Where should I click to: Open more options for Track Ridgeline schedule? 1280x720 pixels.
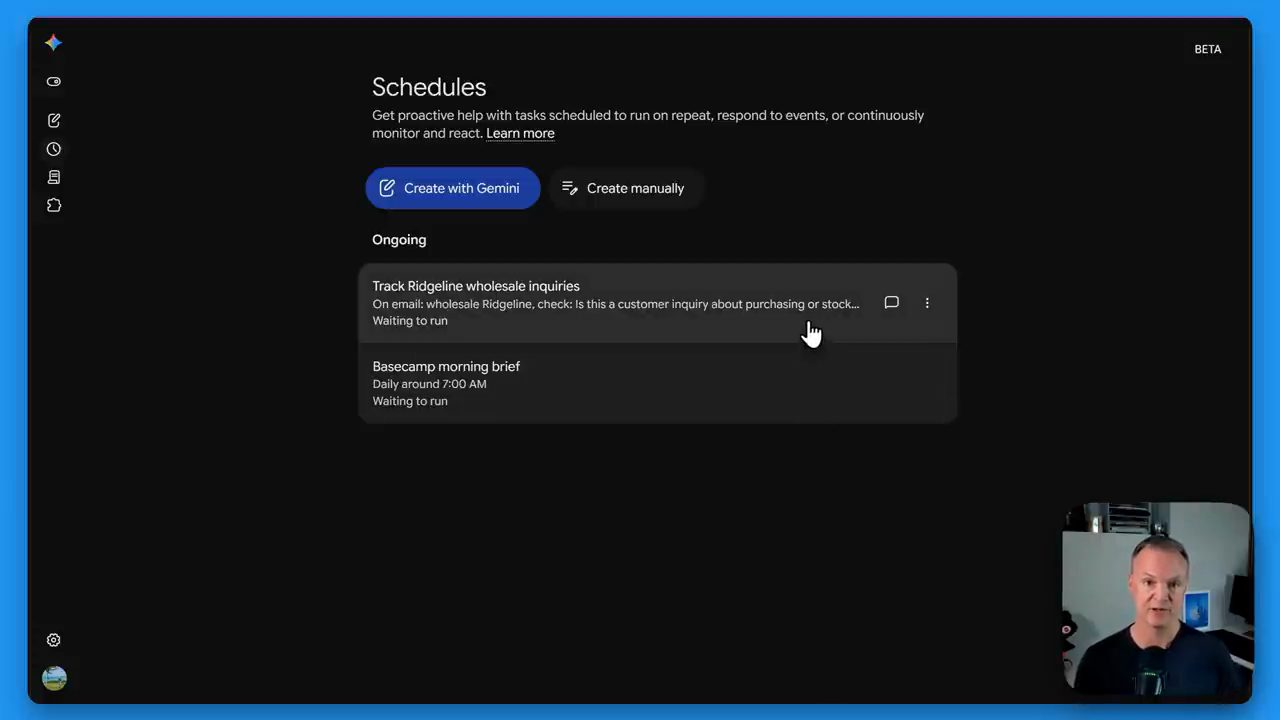coord(927,302)
